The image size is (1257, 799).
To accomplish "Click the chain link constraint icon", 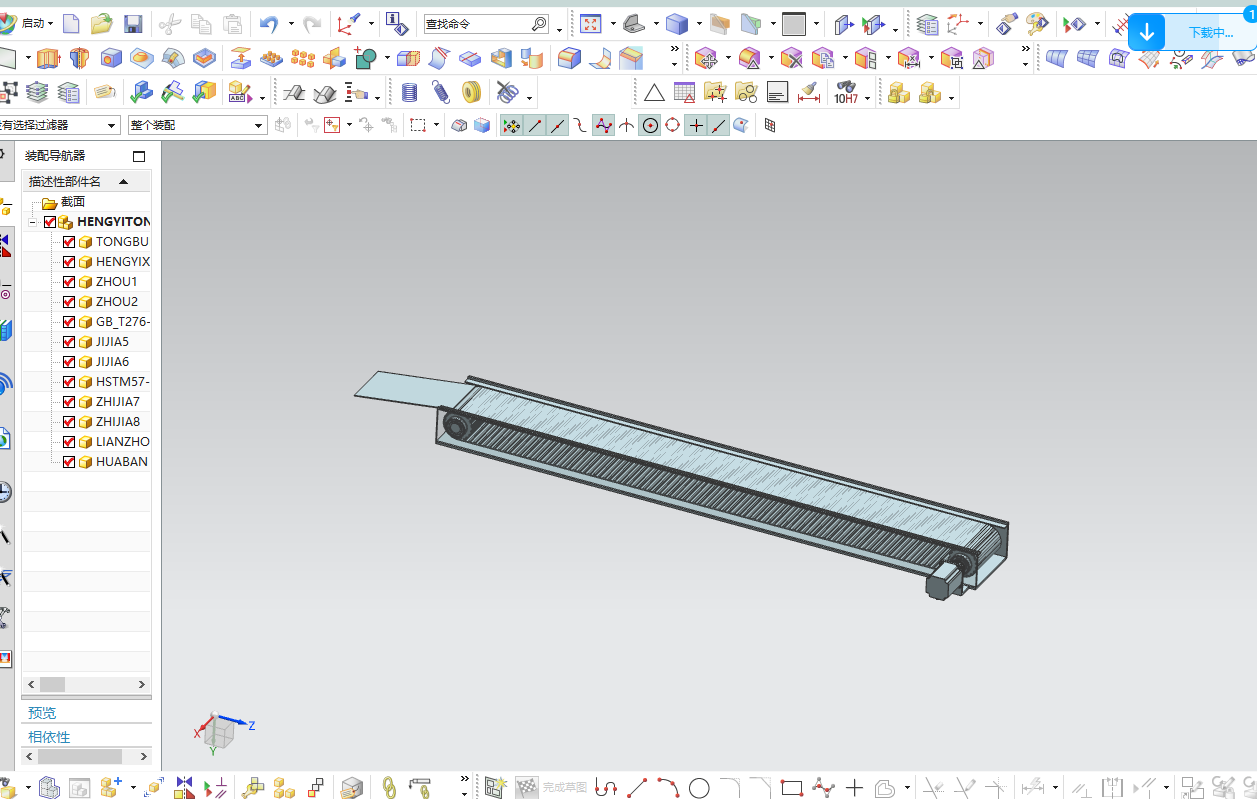I will (x=389, y=788).
